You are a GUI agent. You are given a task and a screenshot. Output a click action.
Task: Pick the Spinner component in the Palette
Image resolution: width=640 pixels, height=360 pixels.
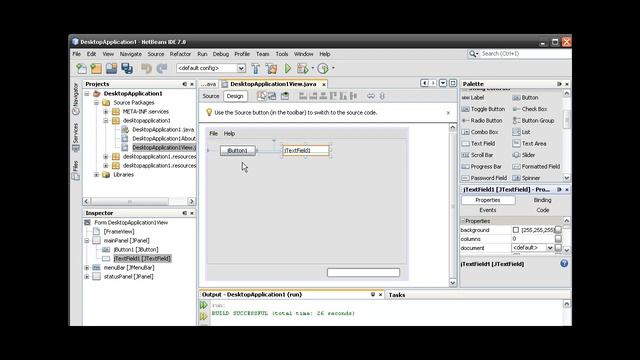(x=526, y=178)
